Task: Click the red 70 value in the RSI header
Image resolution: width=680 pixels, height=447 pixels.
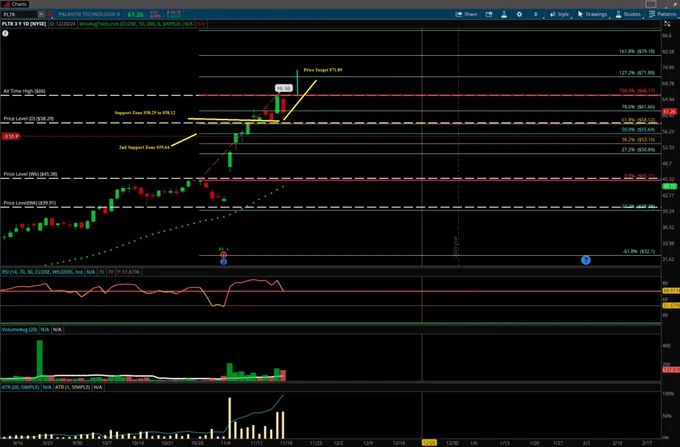Action: coord(111,272)
